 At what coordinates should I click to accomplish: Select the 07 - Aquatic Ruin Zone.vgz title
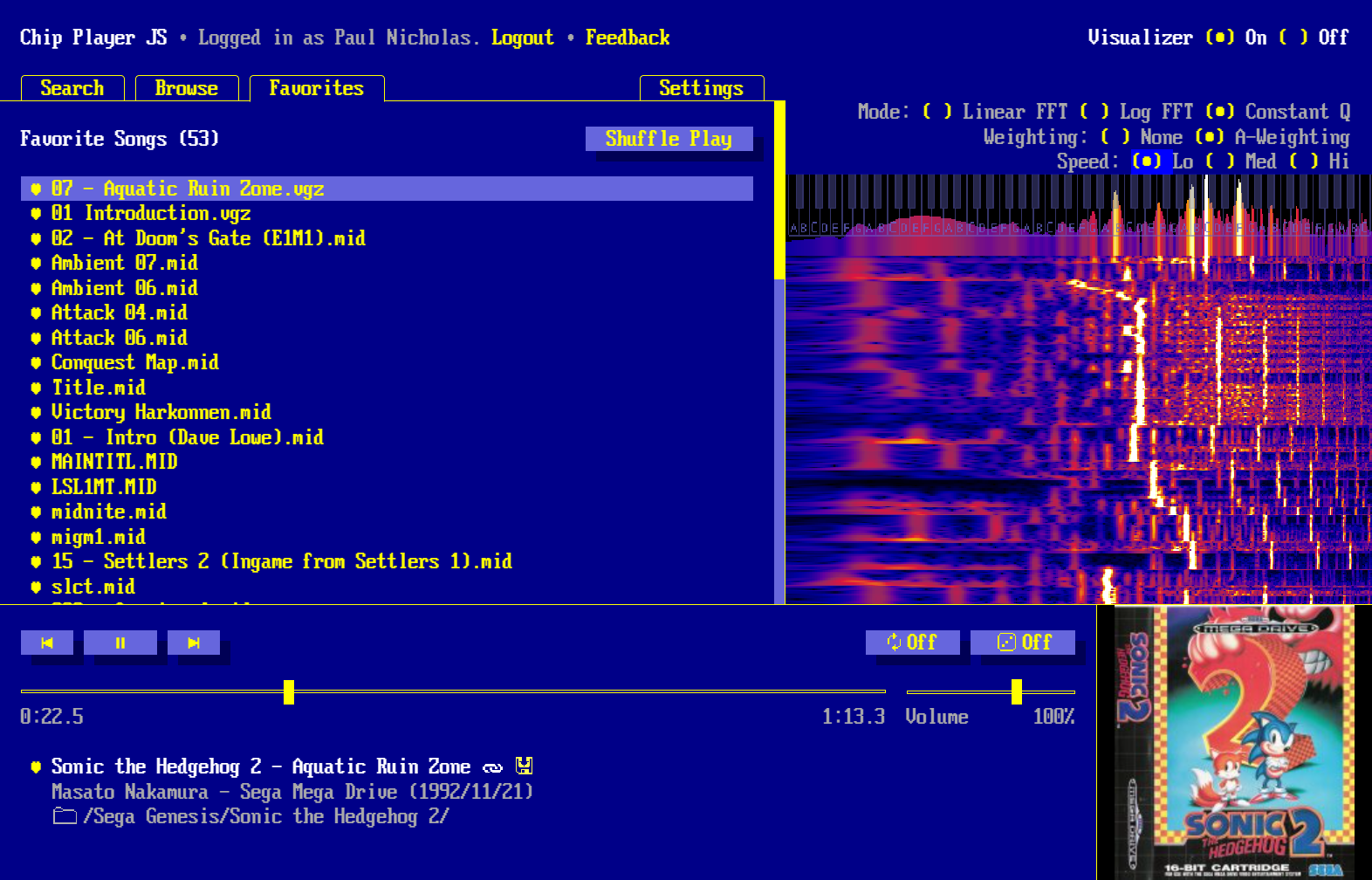(188, 189)
